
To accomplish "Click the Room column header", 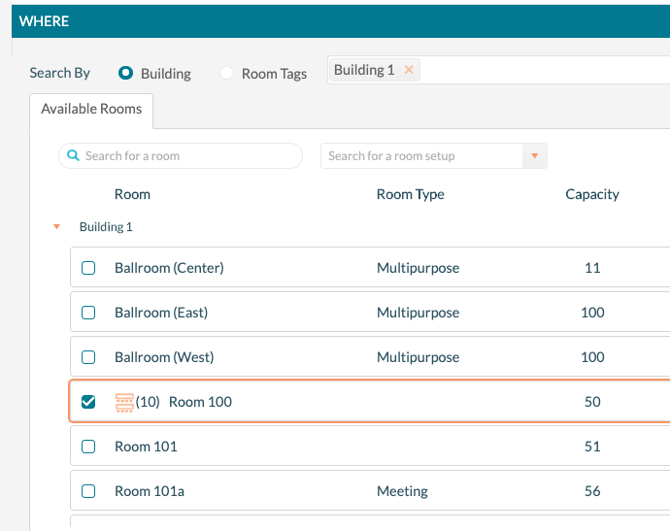I will (x=132, y=194).
